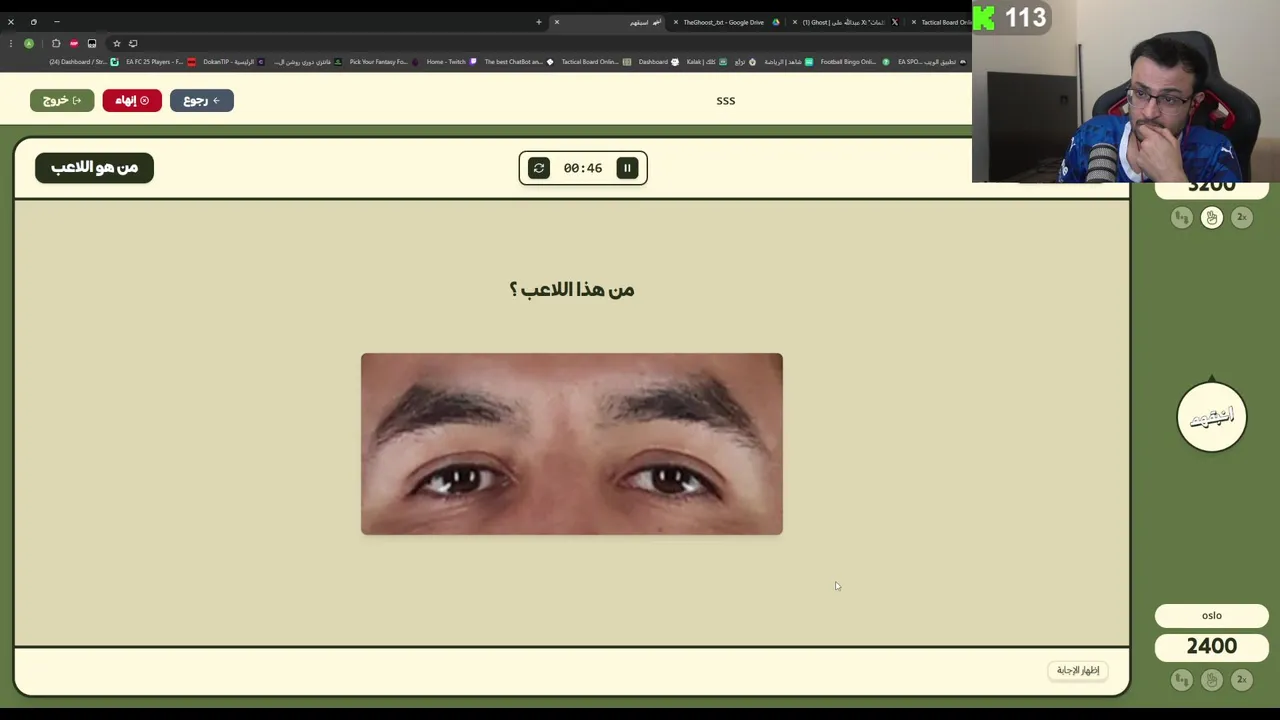Toggle top team's highlighted hand lifeline
1280x720 pixels.
[1211, 217]
